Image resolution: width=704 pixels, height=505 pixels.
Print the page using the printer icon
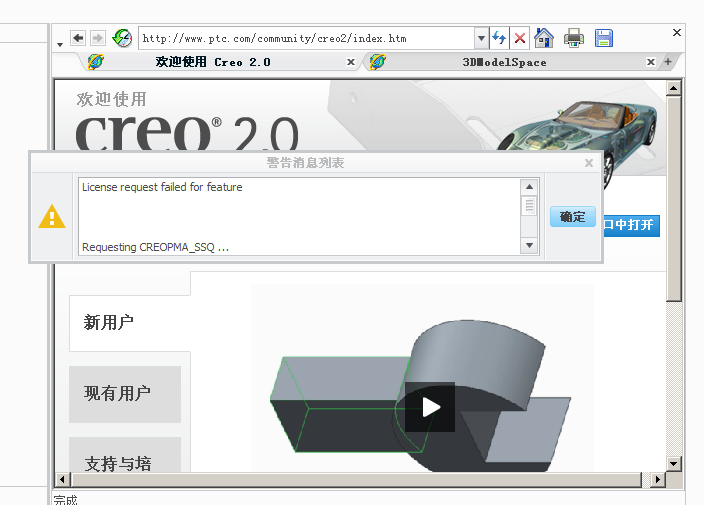[574, 38]
